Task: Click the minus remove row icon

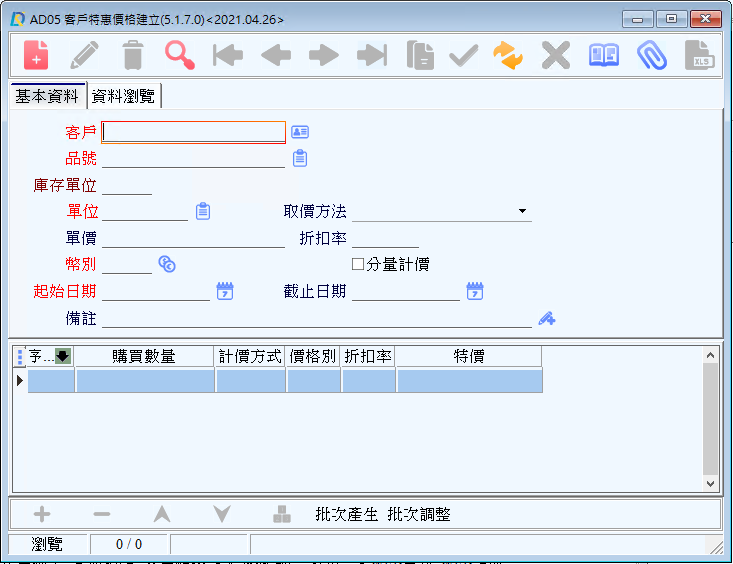Action: point(101,514)
